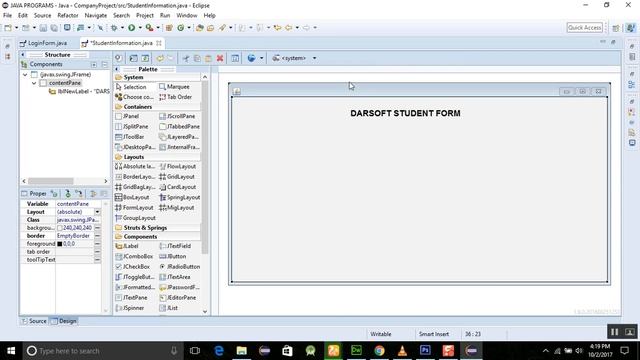Select CardLayout from palette
Viewport: 640px width, 360px height.
(x=178, y=187)
